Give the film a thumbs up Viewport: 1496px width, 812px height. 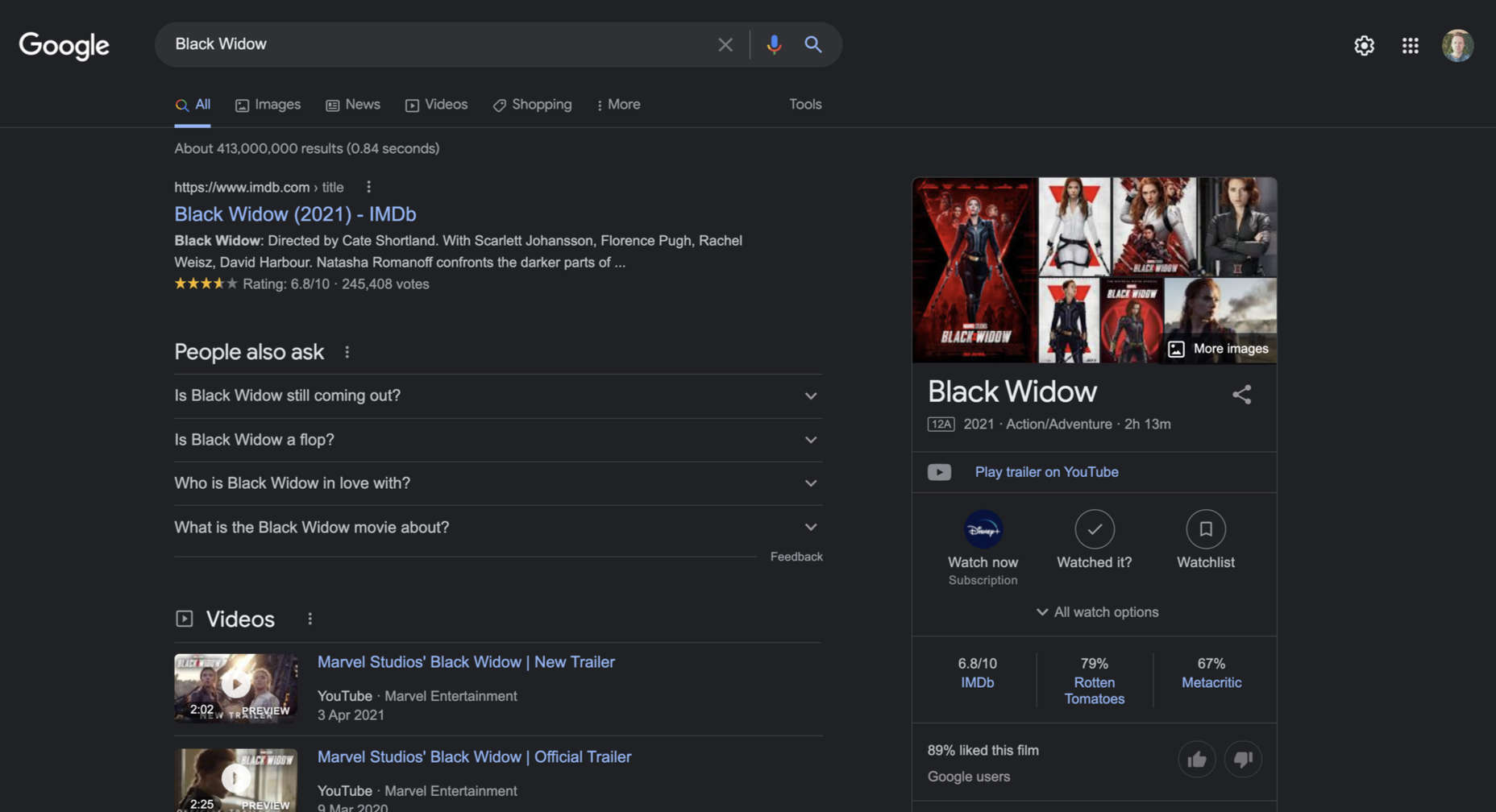(x=1197, y=759)
